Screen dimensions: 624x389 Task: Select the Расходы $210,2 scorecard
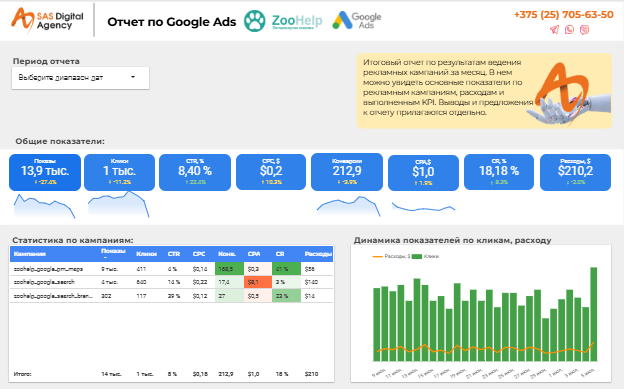(575, 172)
